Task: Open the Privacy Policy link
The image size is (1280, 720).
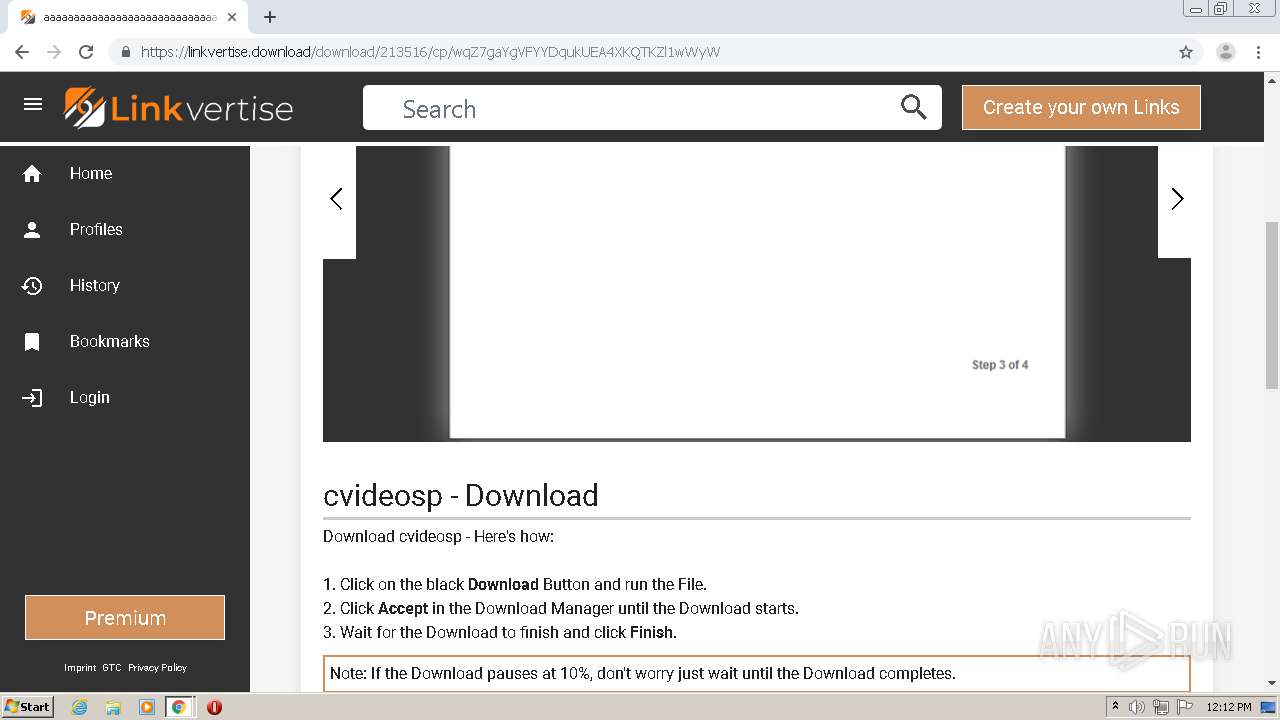Action: pyautogui.click(x=157, y=668)
